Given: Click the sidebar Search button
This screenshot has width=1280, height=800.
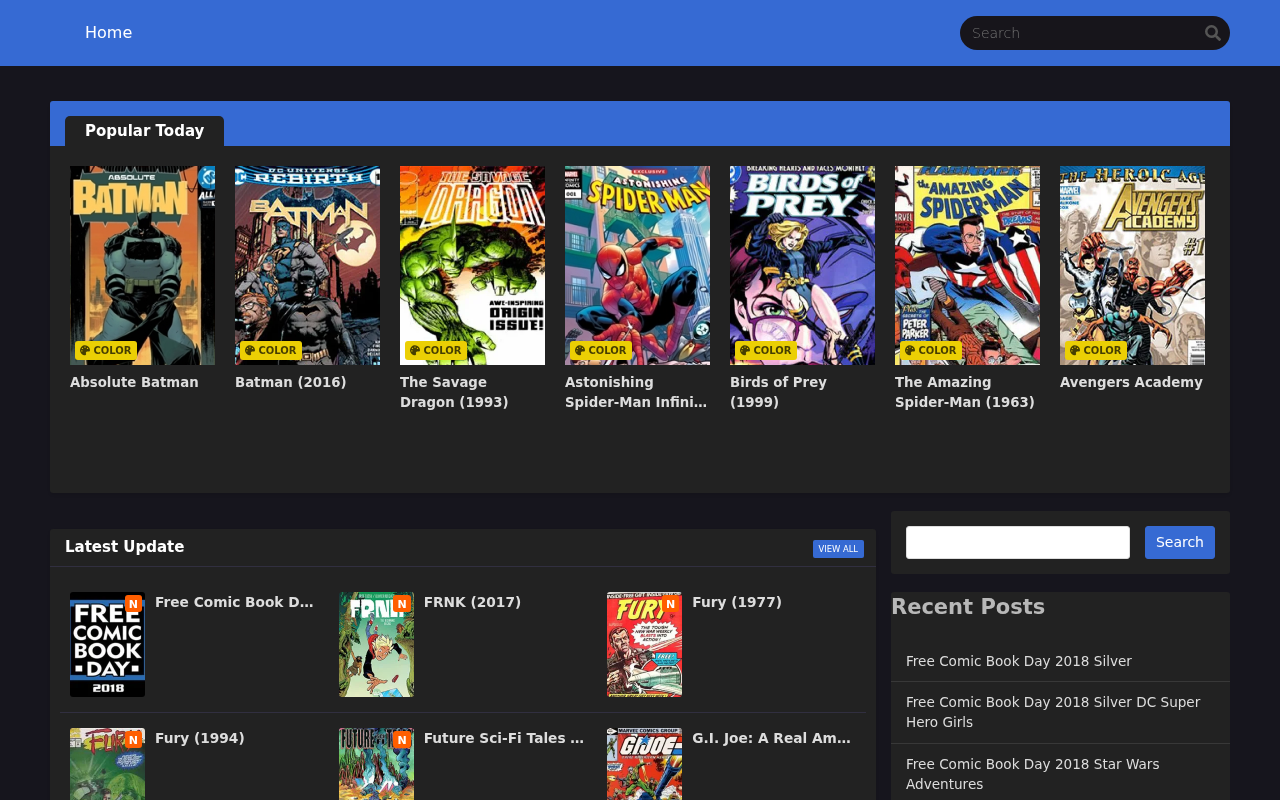Looking at the screenshot, I should (x=1180, y=542).
